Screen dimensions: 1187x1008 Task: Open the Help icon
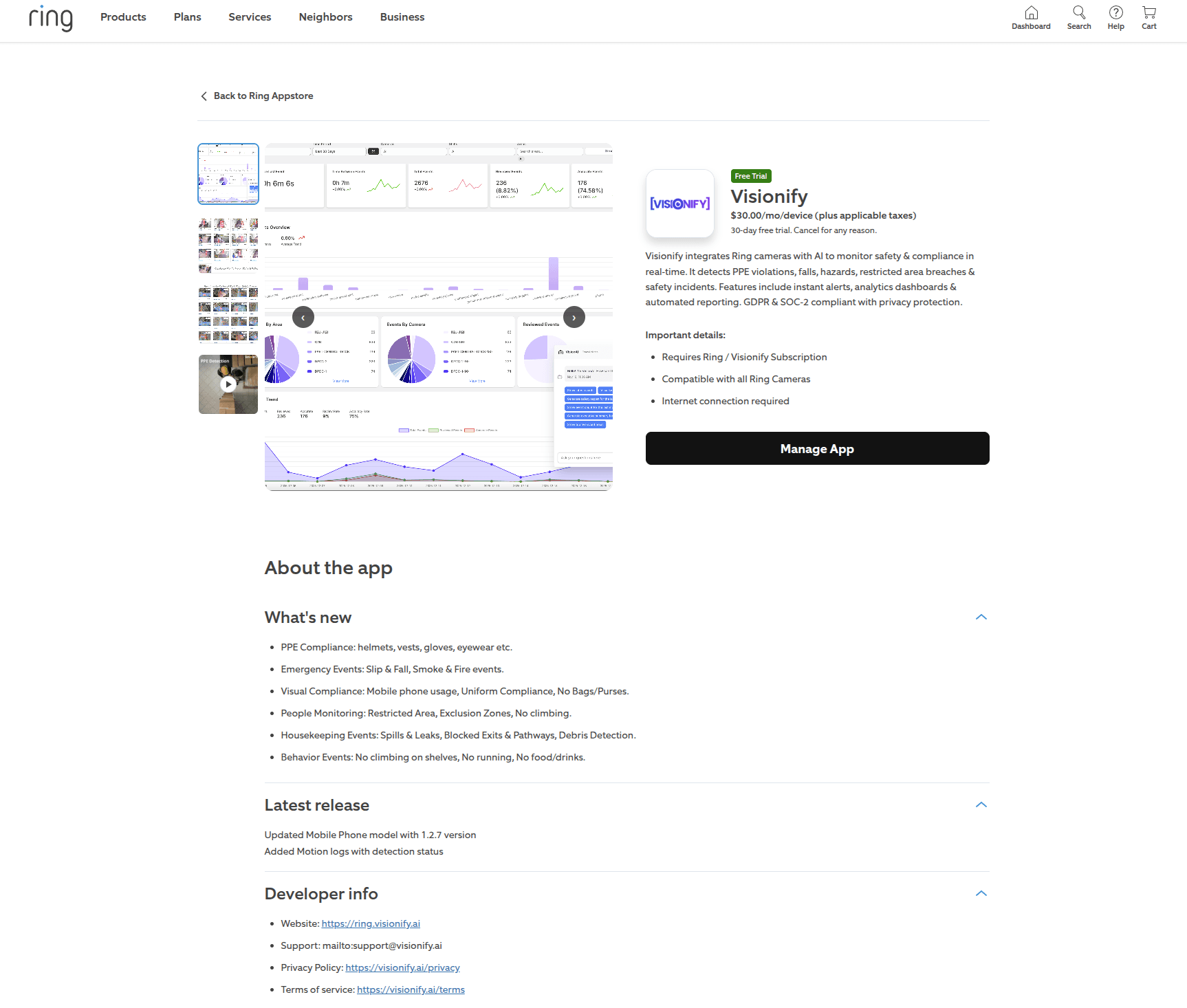tap(1115, 17)
